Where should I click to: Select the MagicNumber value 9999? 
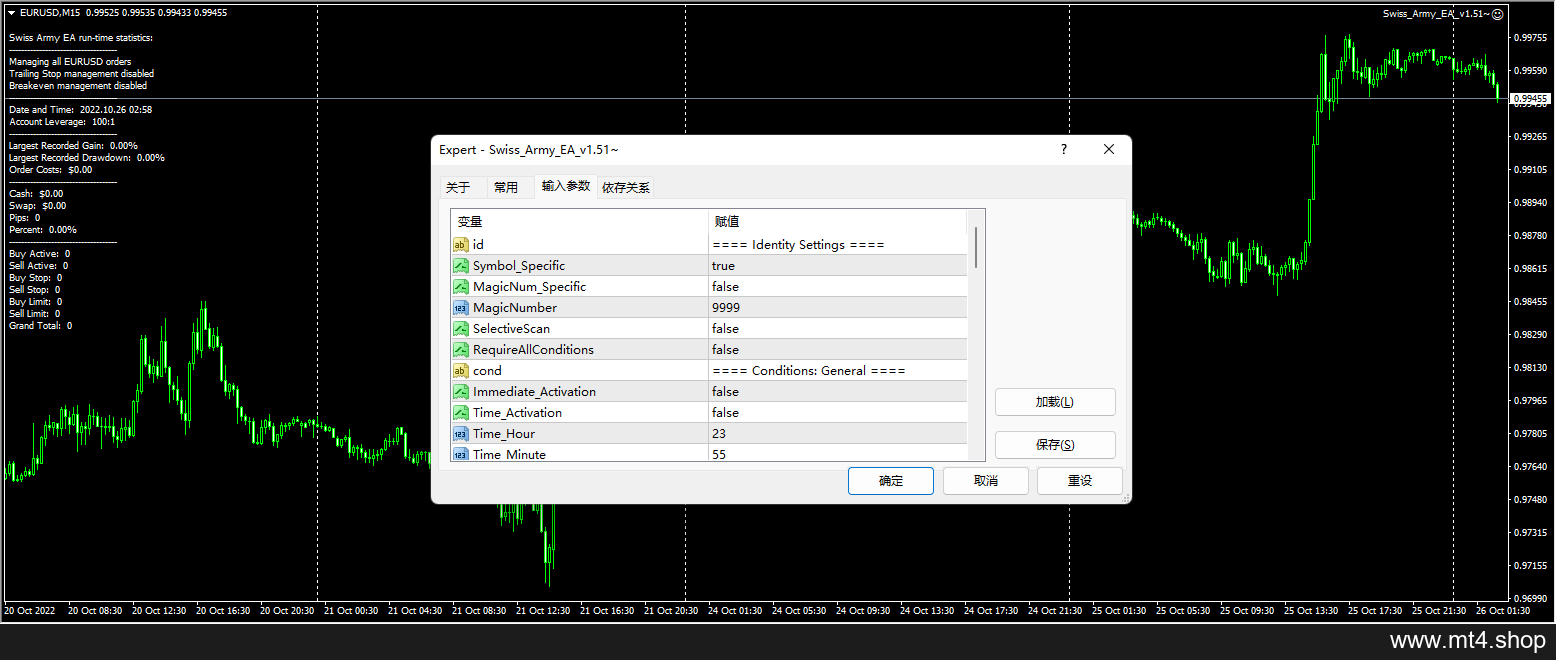tap(726, 308)
